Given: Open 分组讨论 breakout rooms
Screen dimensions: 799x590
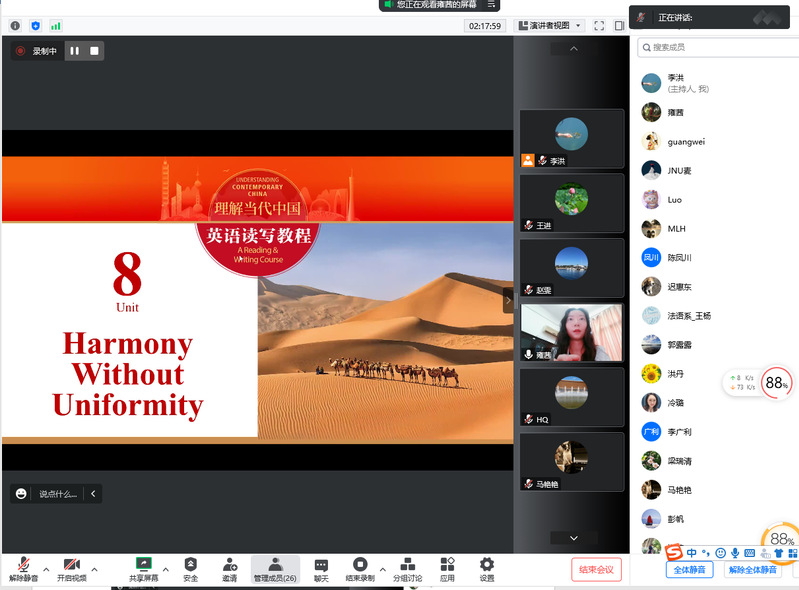Looking at the screenshot, I should (407, 569).
